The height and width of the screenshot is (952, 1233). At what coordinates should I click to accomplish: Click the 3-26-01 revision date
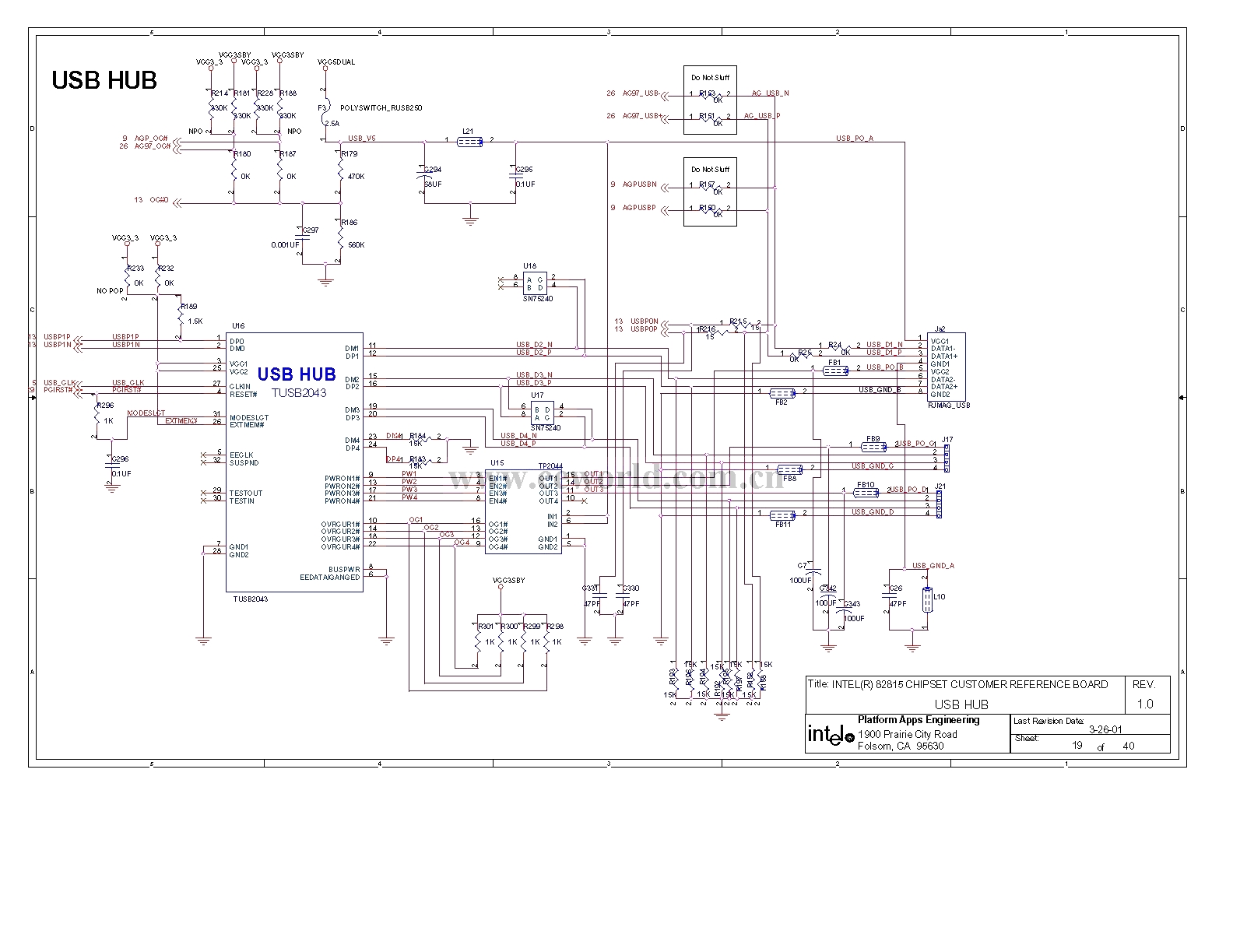point(1105,730)
